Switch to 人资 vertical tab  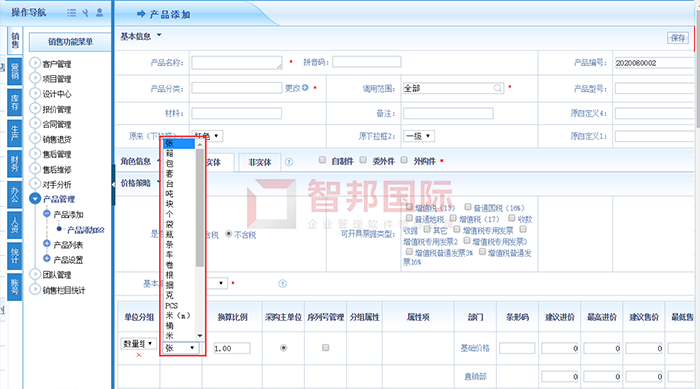tap(15, 225)
